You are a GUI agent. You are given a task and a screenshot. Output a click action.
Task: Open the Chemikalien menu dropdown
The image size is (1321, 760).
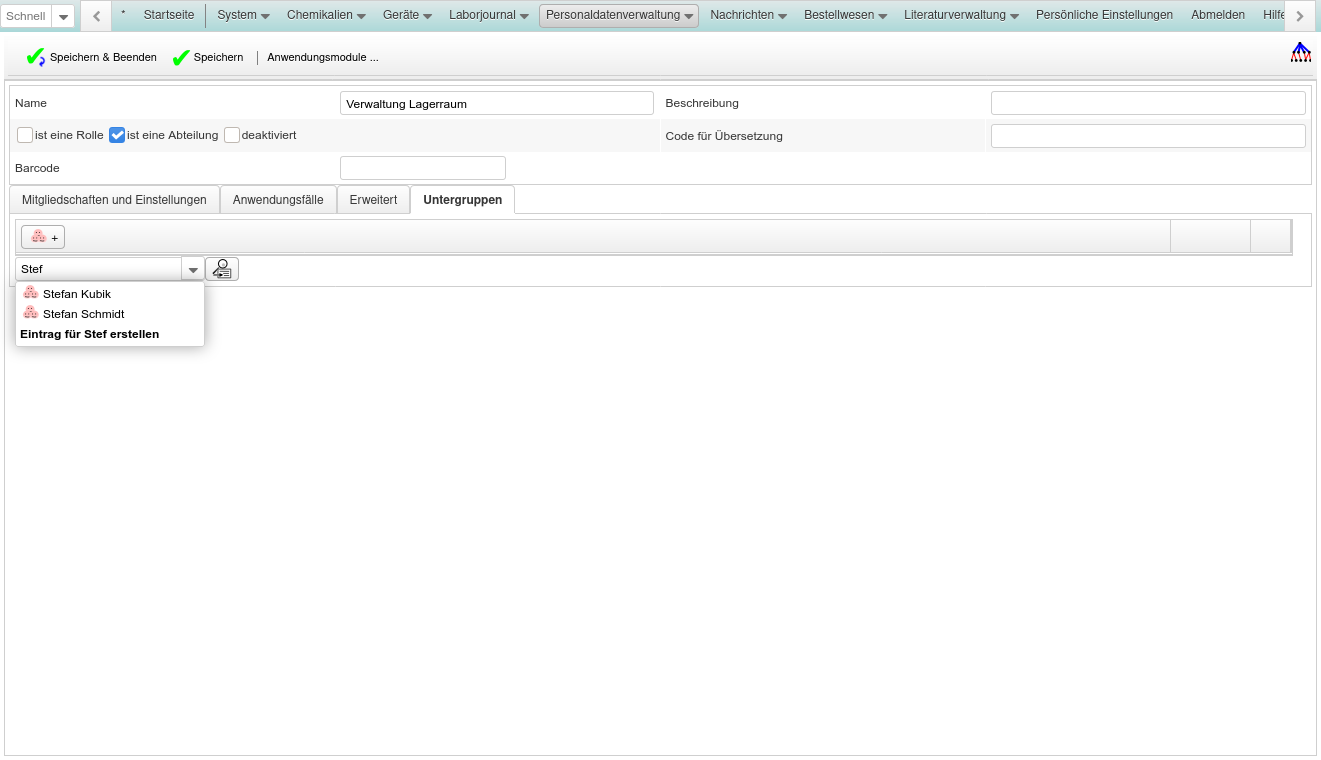[x=325, y=15]
